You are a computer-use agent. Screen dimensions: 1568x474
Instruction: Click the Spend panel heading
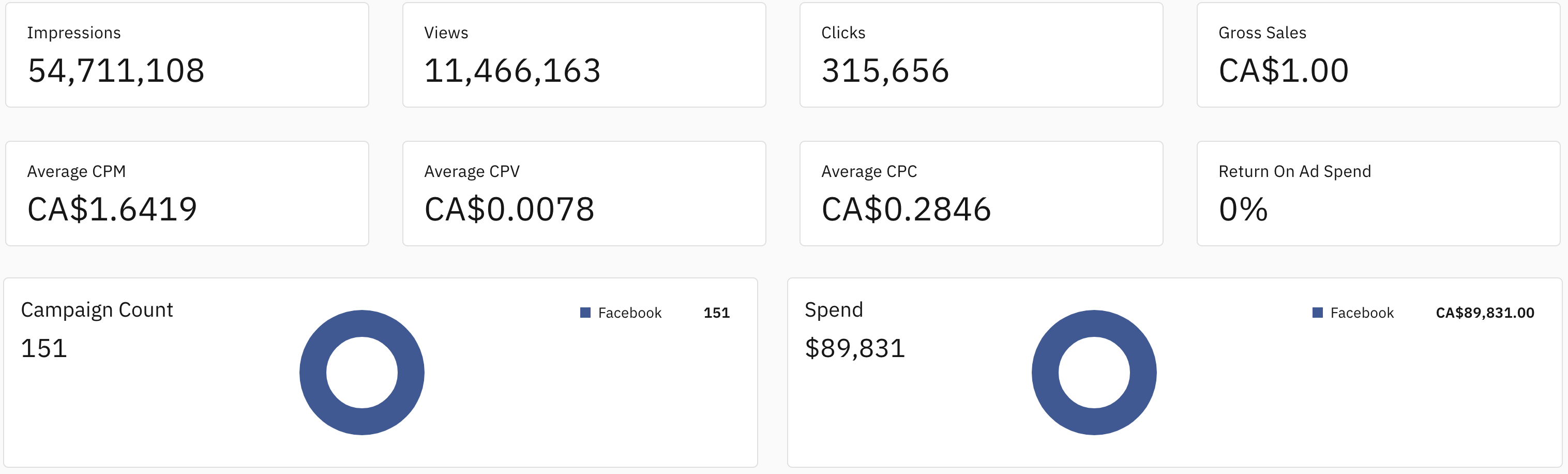[833, 310]
